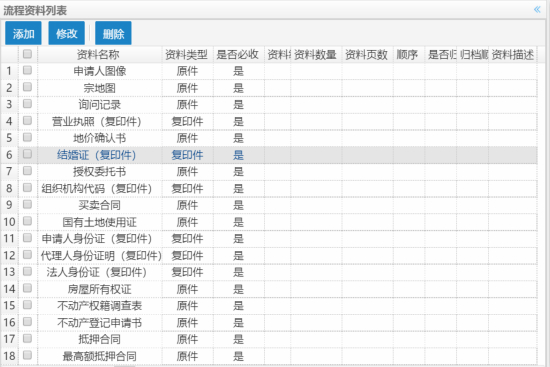Toggle the select-all header checkbox
The height and width of the screenshot is (367, 550).
(27, 54)
